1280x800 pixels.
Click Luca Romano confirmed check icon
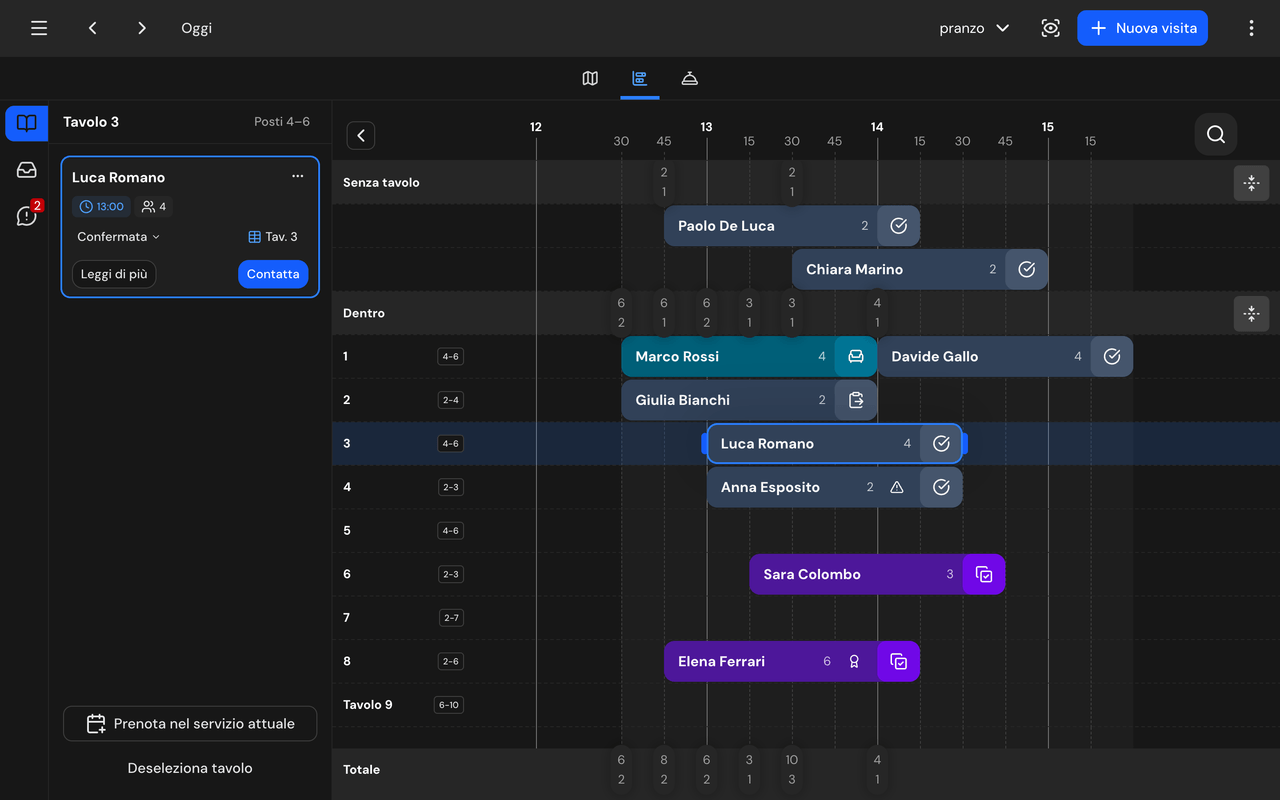941,443
